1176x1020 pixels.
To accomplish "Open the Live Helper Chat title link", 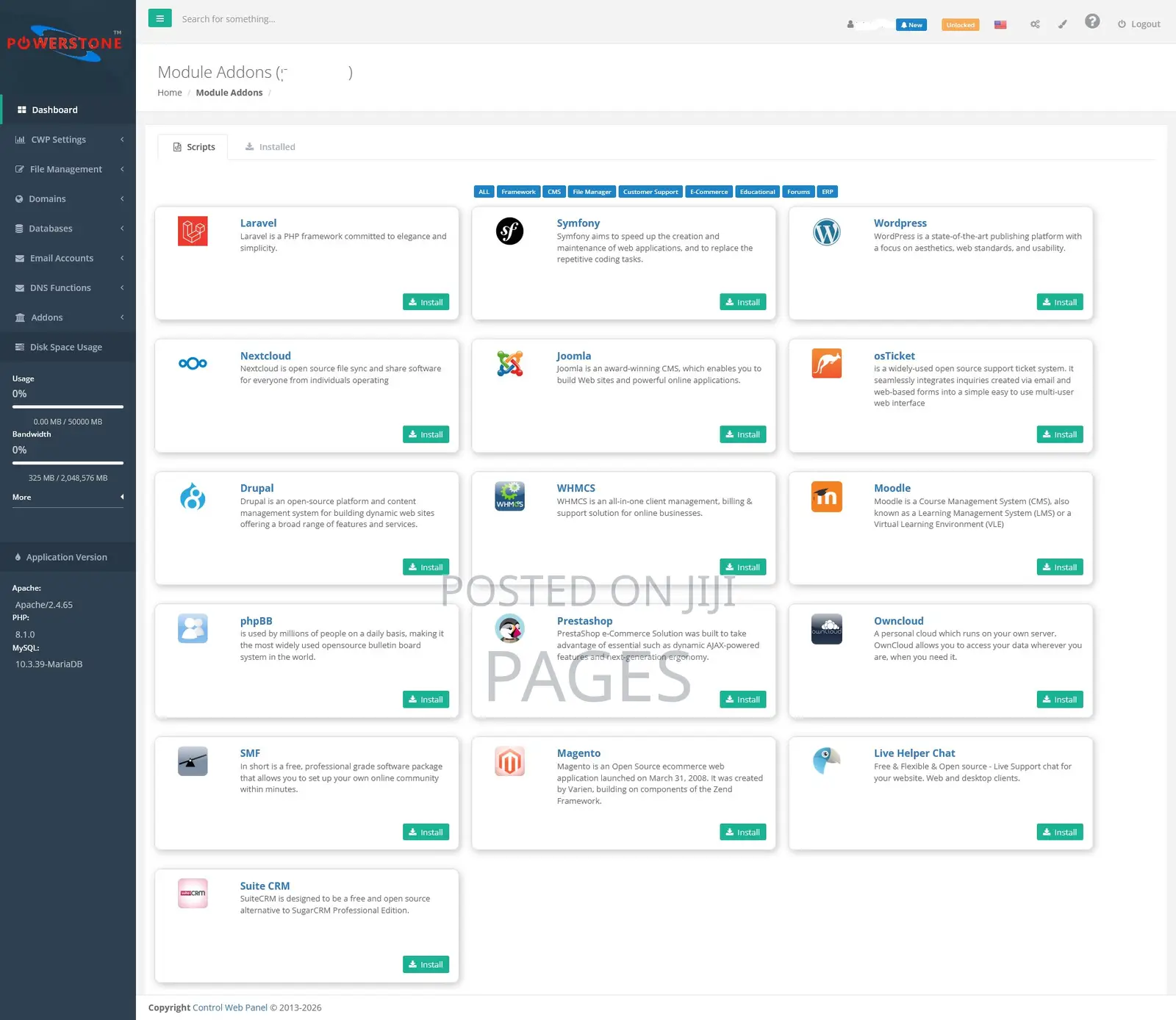I will (x=914, y=753).
